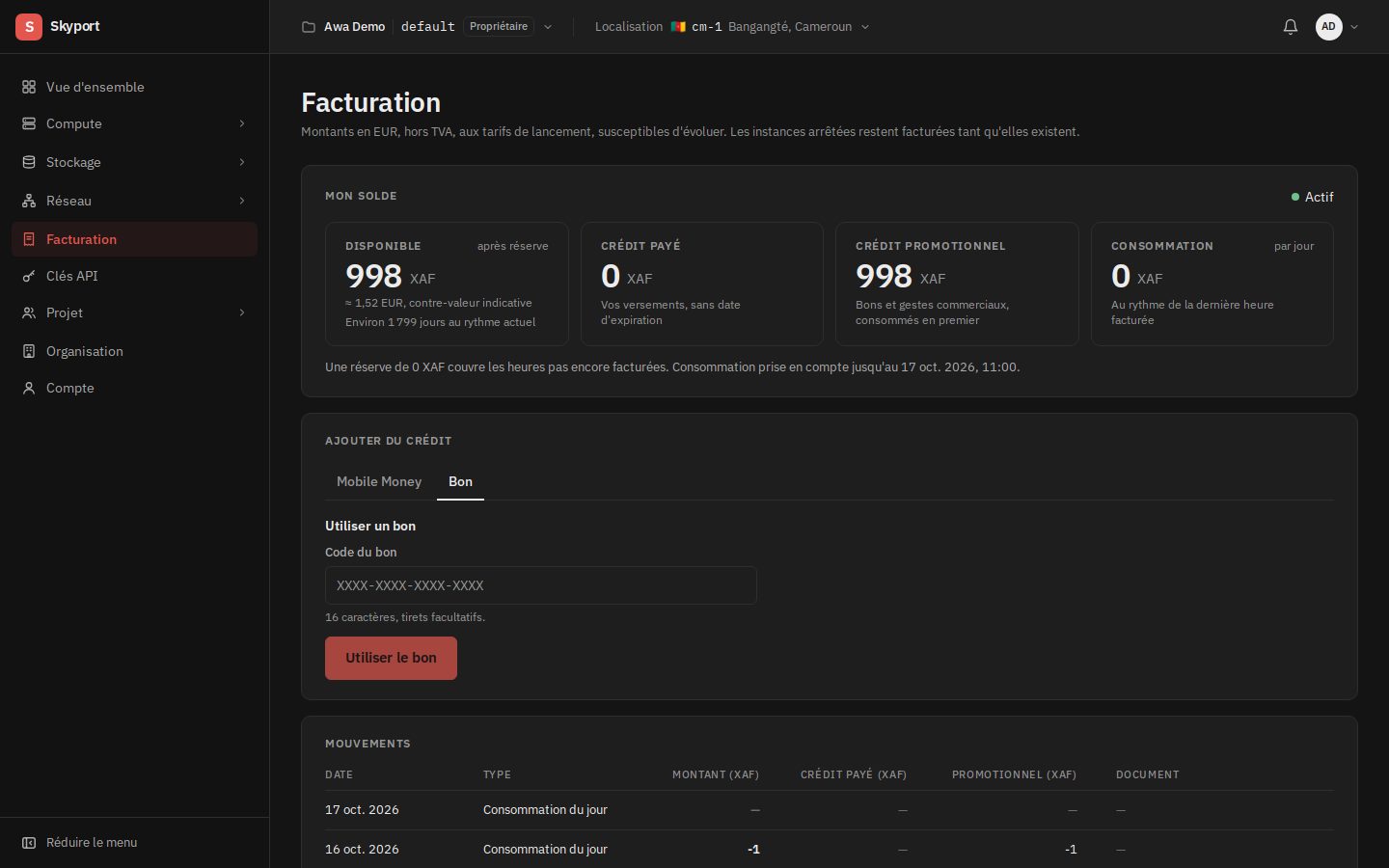Click the cm-1 region code text
Viewport: 1389px width, 868px height.
point(707,27)
